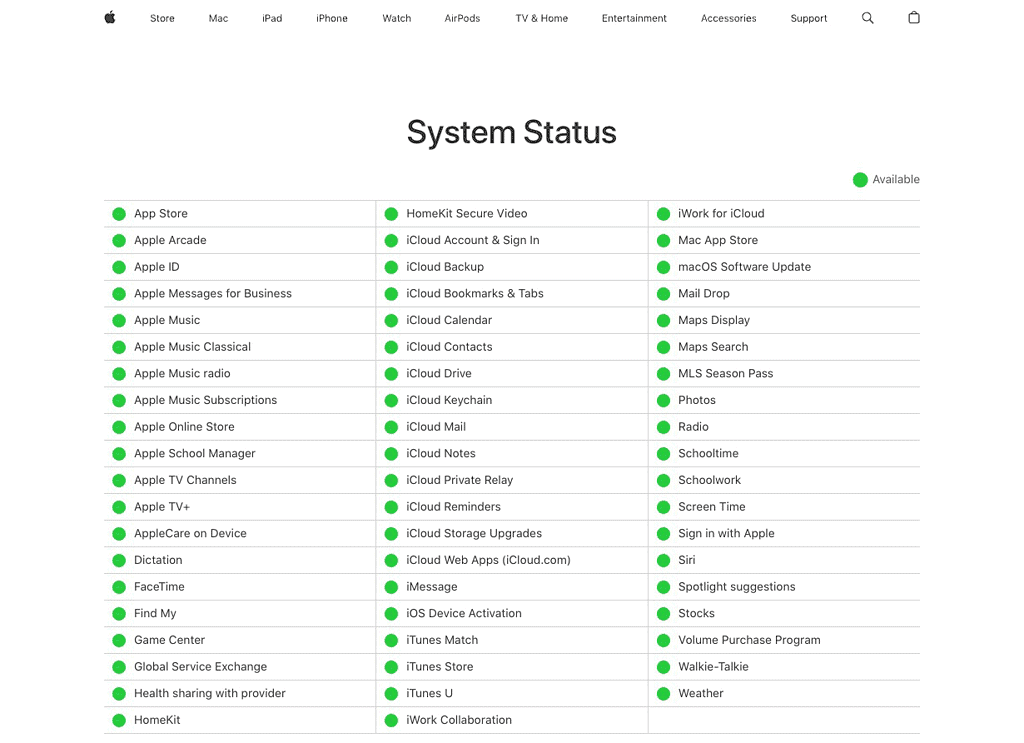Image resolution: width=1024 pixels, height=743 pixels.
Task: Open the Support navigation link
Action: coord(808,18)
